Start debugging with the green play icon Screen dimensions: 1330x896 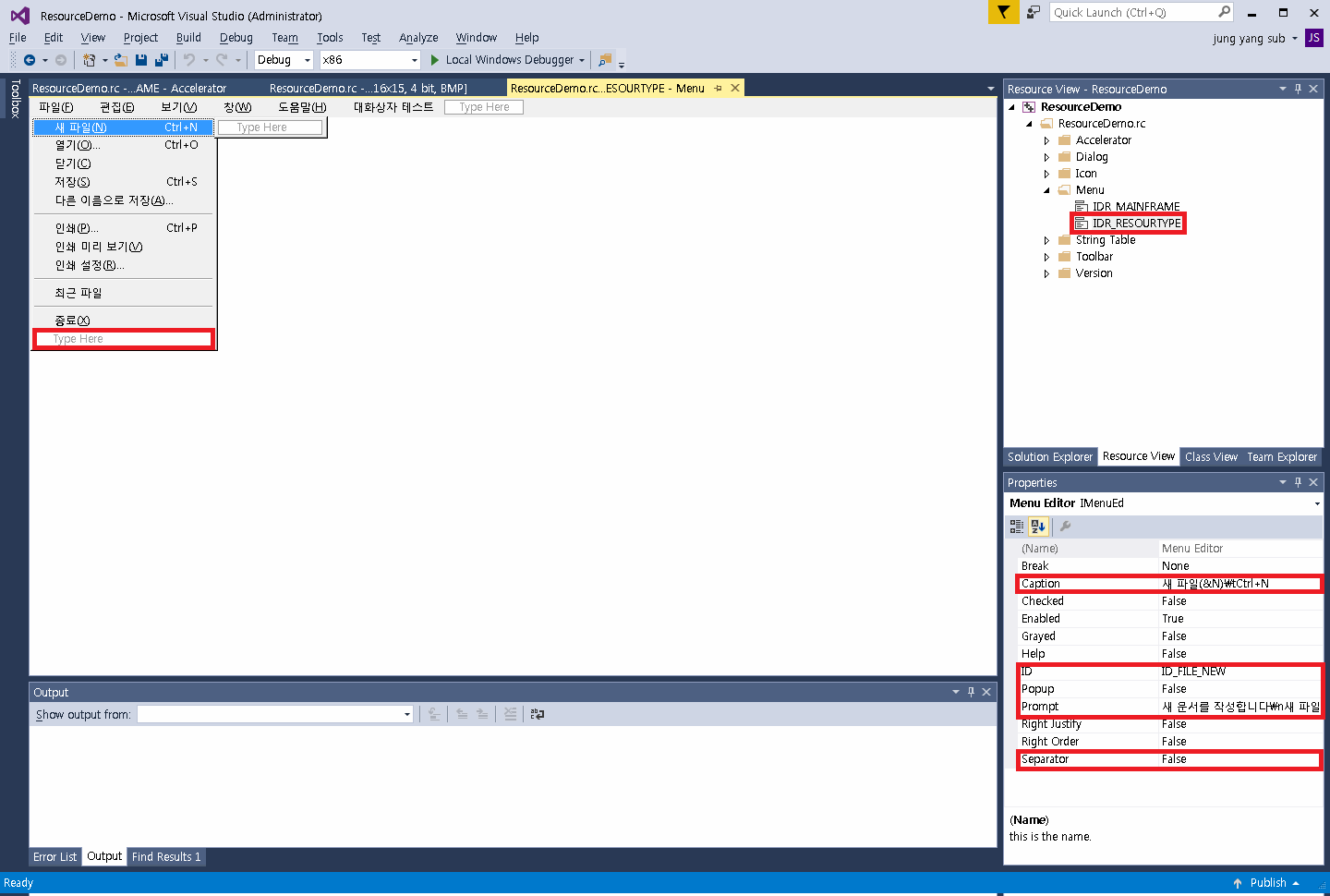coord(435,60)
